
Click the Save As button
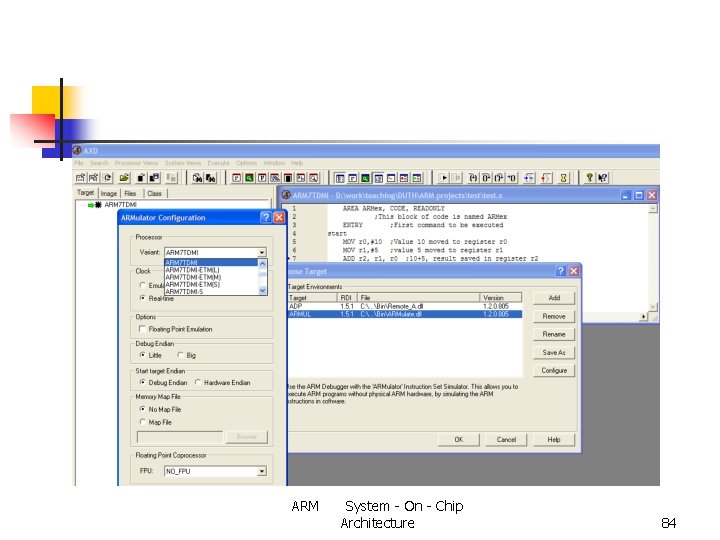point(554,353)
